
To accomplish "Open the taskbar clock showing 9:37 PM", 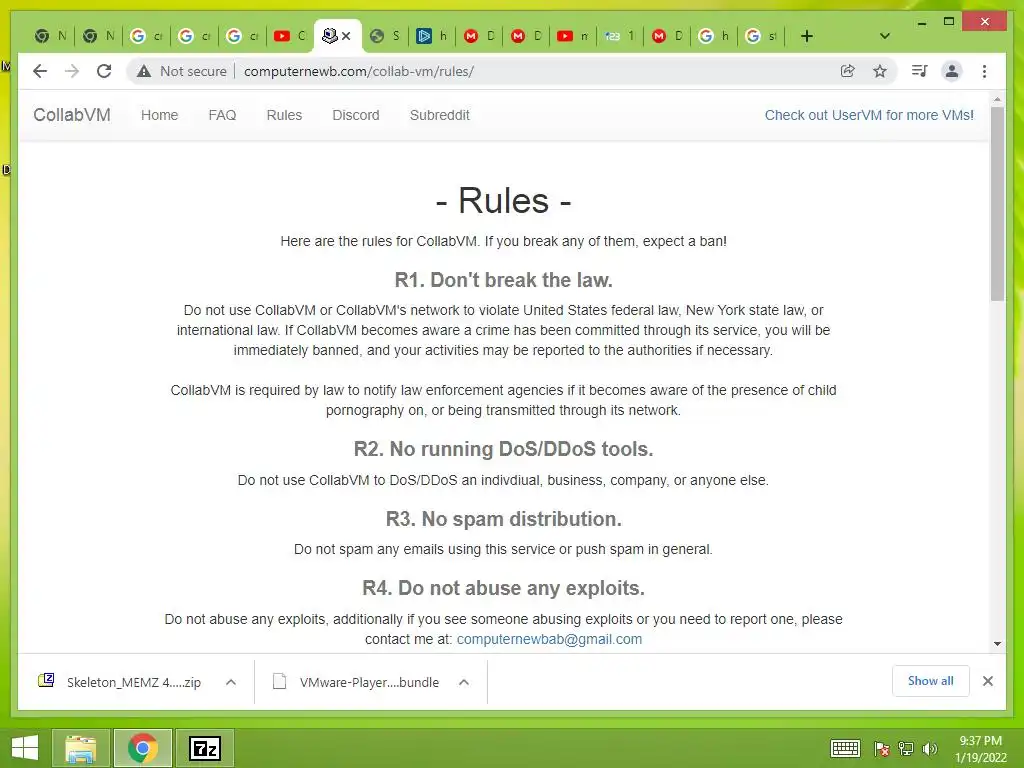I will tap(981, 749).
